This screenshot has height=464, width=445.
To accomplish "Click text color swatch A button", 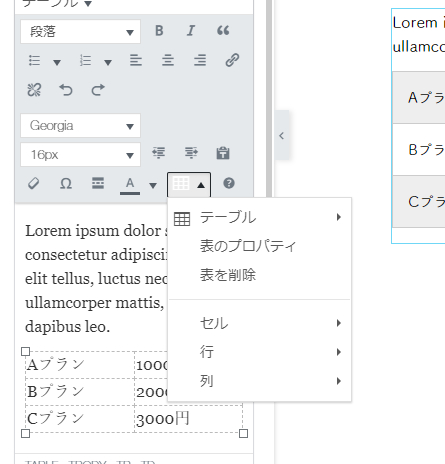I will (130, 184).
